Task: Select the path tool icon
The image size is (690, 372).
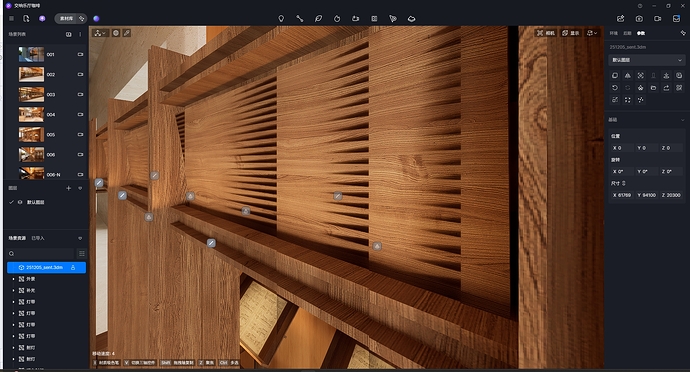Action: click(x=300, y=18)
